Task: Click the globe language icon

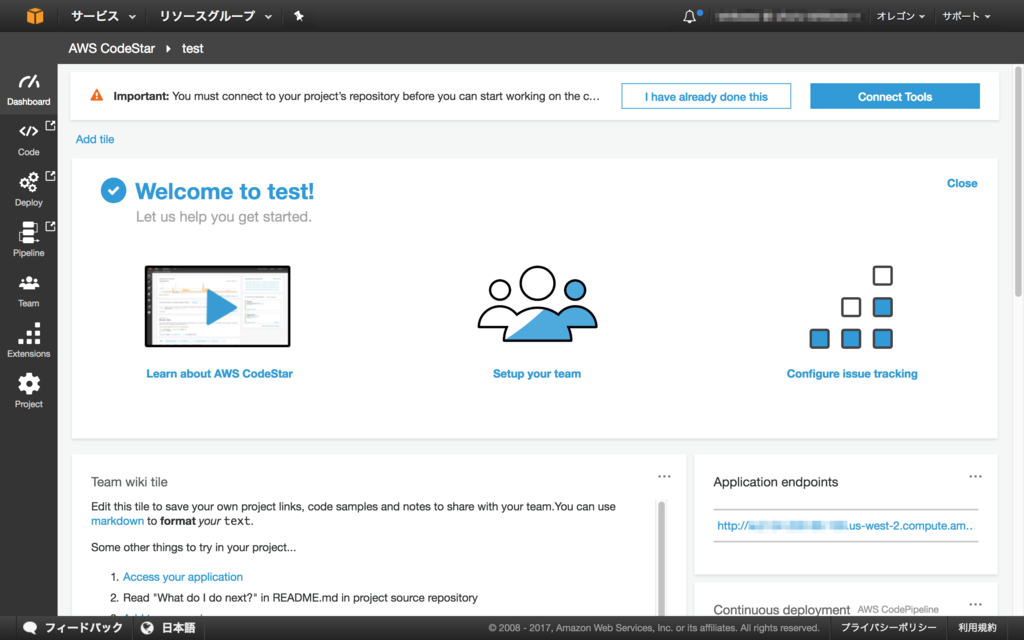Action: [x=147, y=628]
